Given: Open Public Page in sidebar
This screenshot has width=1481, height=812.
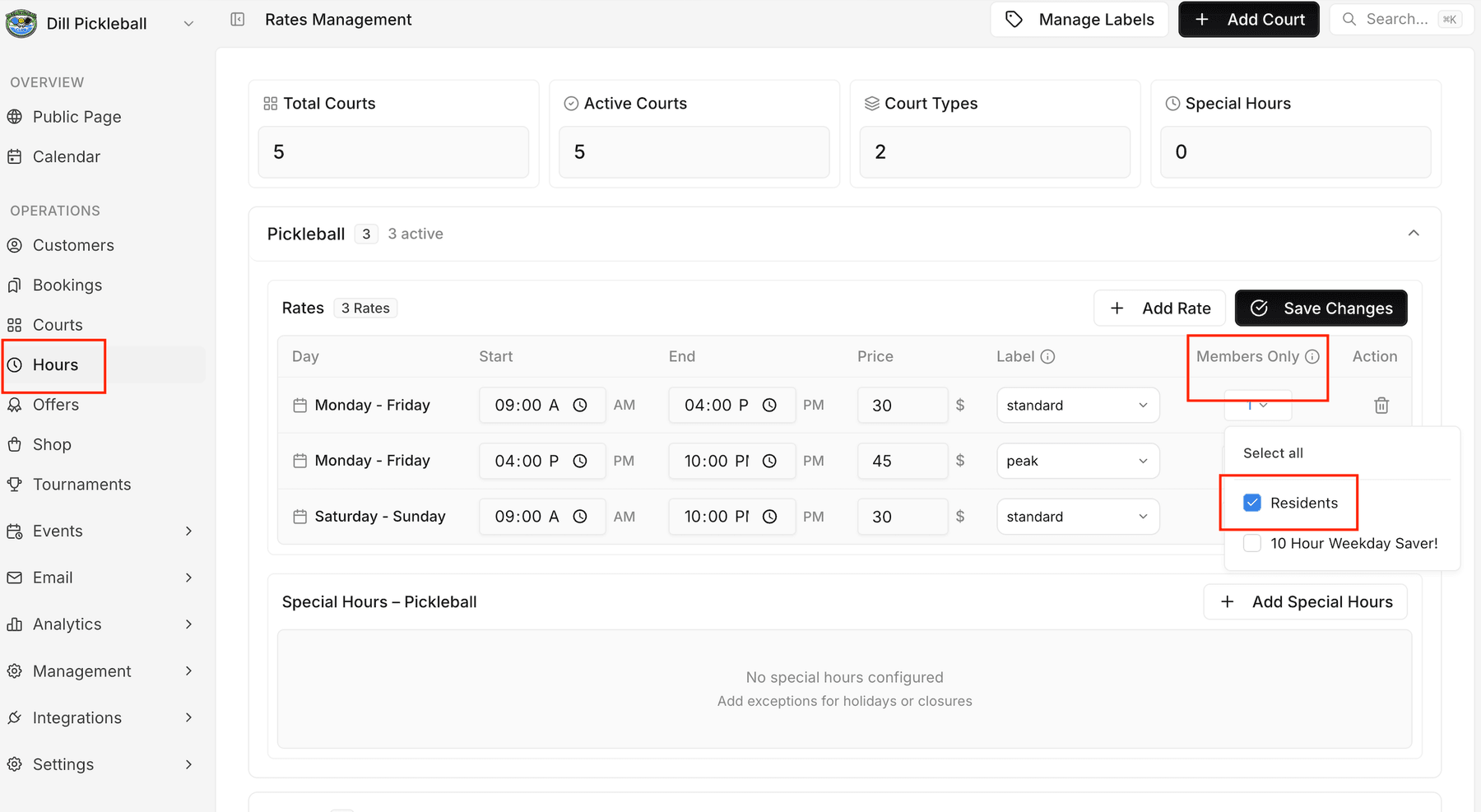Looking at the screenshot, I should pos(77,117).
